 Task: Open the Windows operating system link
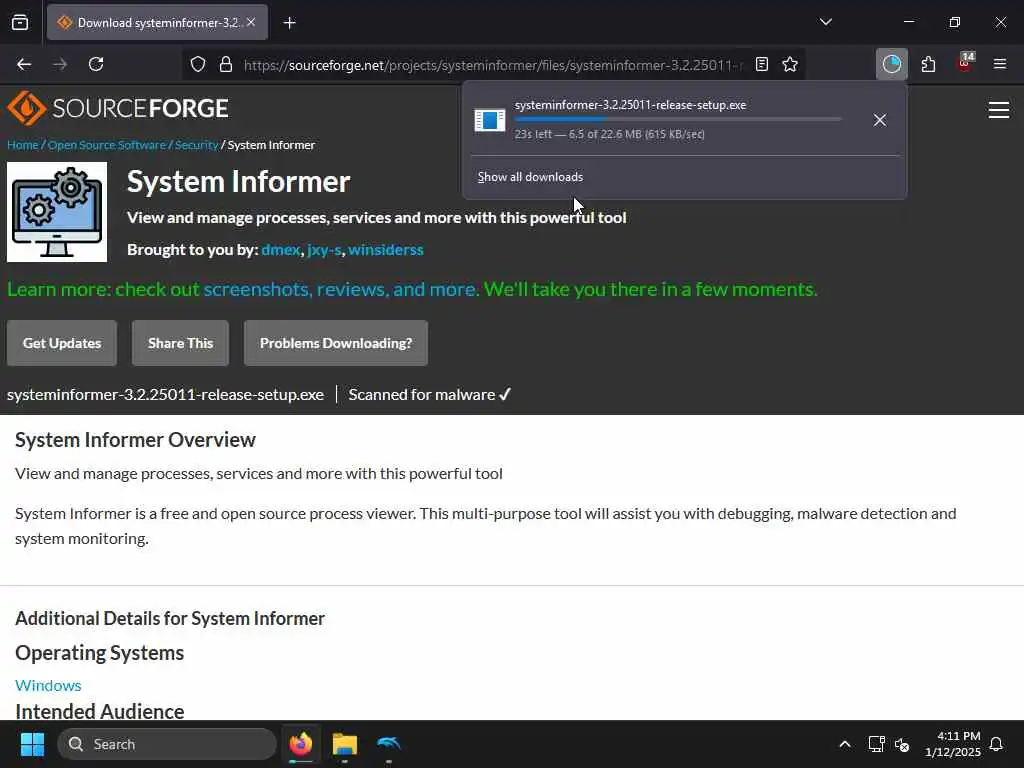click(x=48, y=685)
